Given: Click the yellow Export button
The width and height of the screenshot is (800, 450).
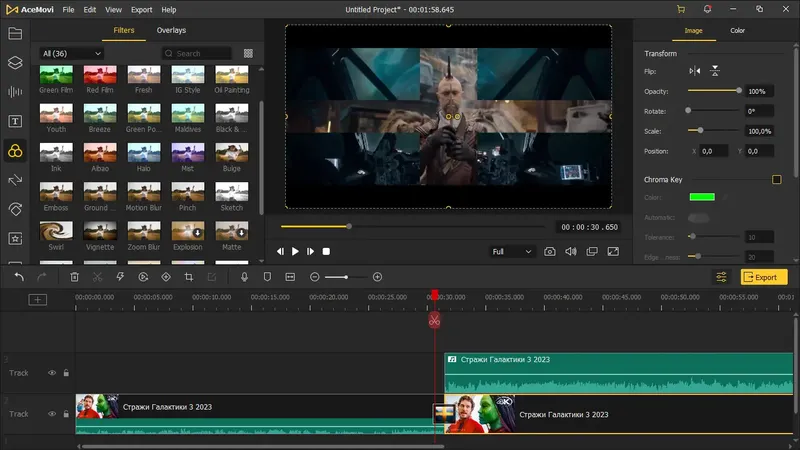Looking at the screenshot, I should [764, 277].
